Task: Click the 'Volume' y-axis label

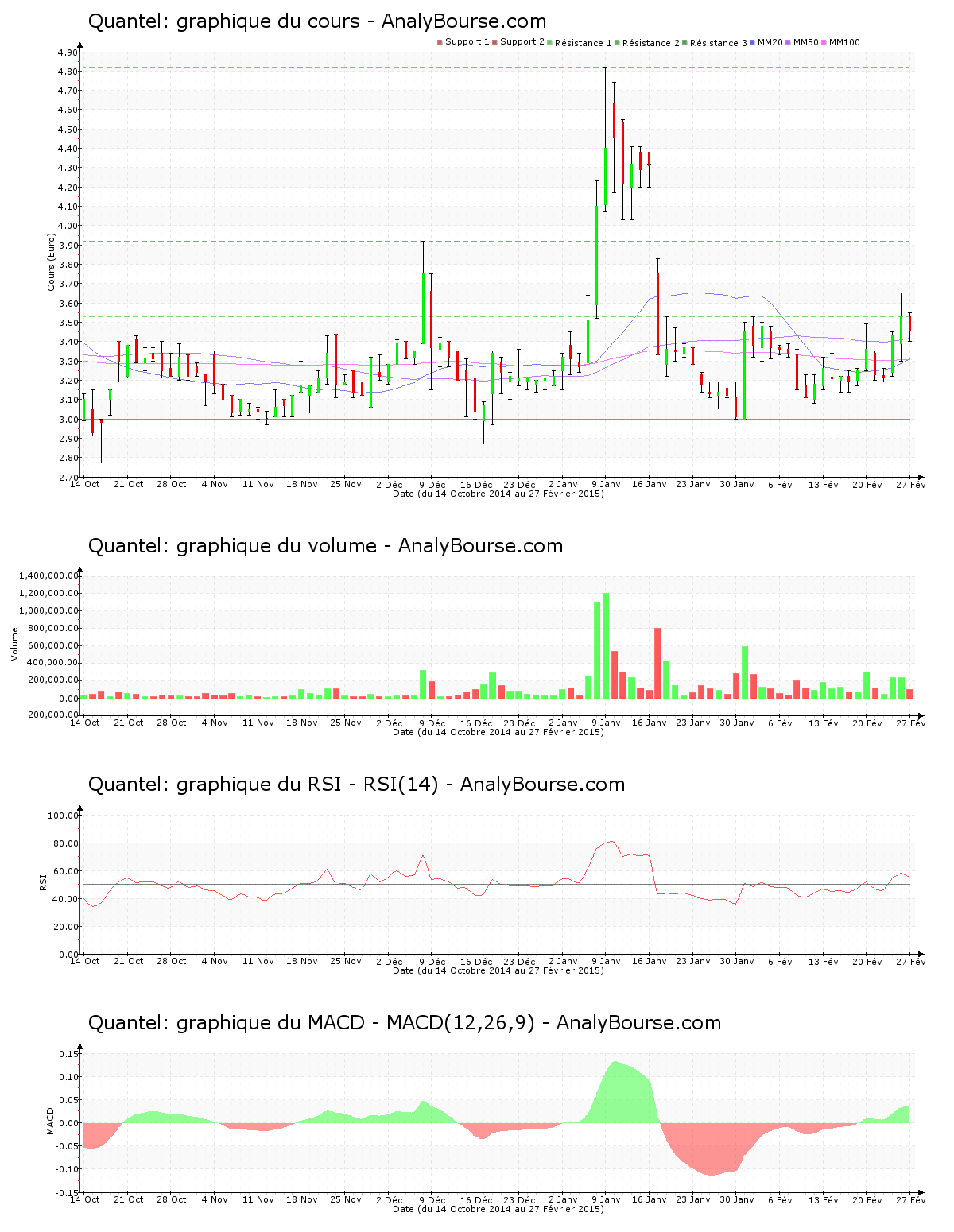Action: tap(14, 644)
